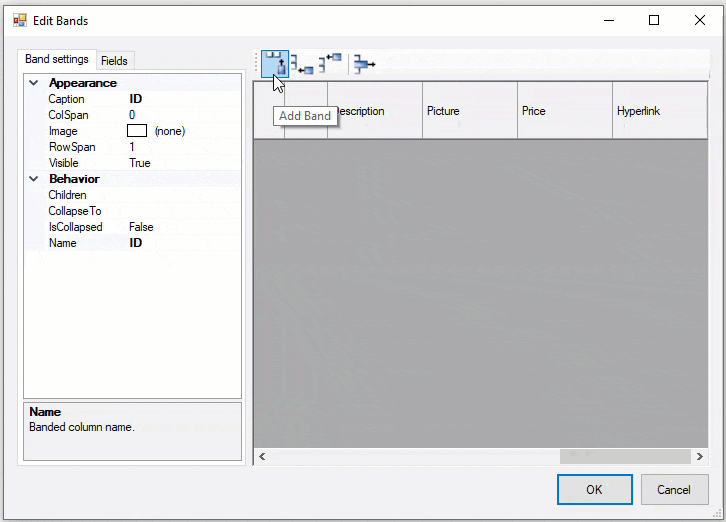The width and height of the screenshot is (726, 522).
Task: Click the left scroll arrow of the horizontal scrollbar
Action: pos(262,456)
